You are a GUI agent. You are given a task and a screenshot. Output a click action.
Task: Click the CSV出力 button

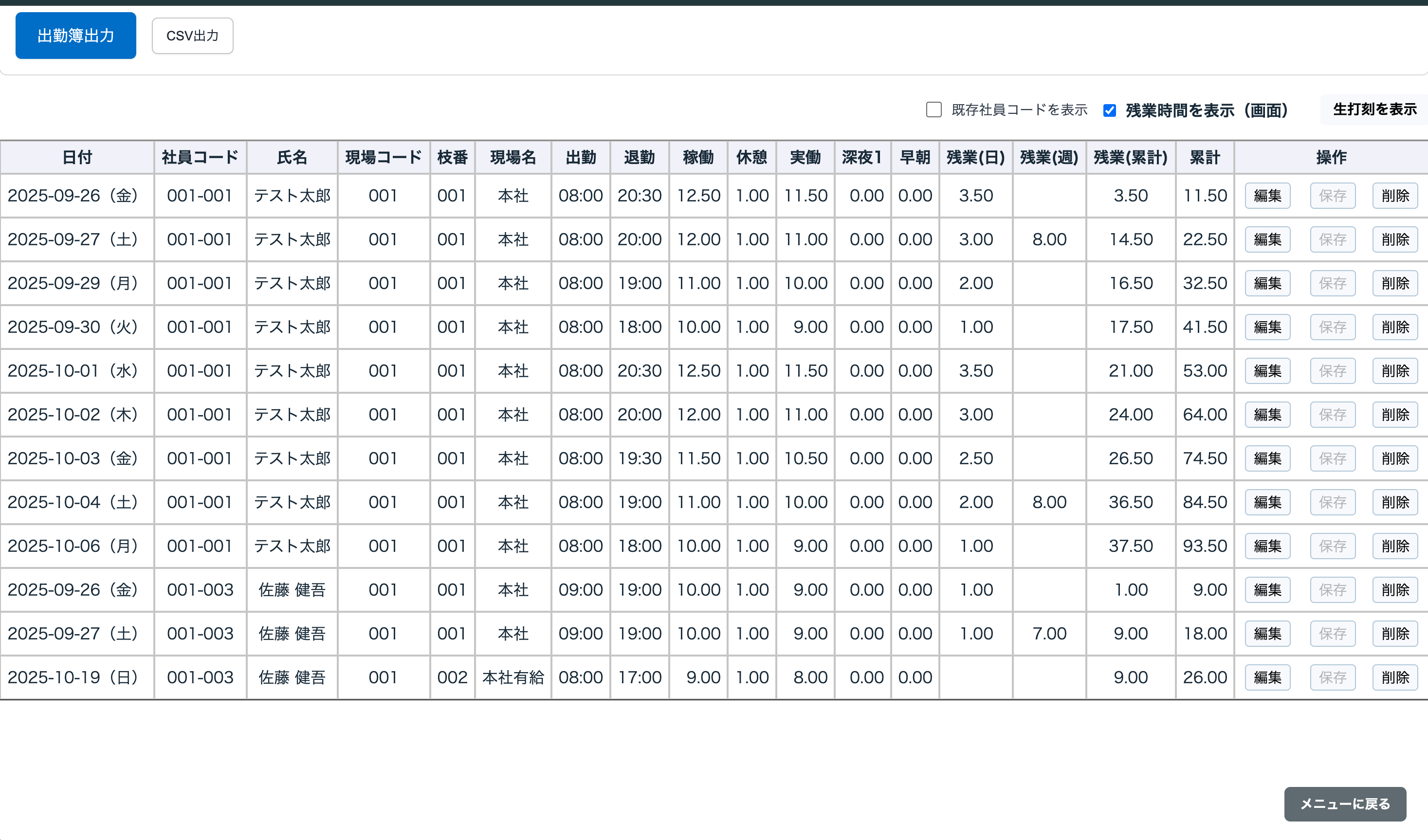pos(192,36)
